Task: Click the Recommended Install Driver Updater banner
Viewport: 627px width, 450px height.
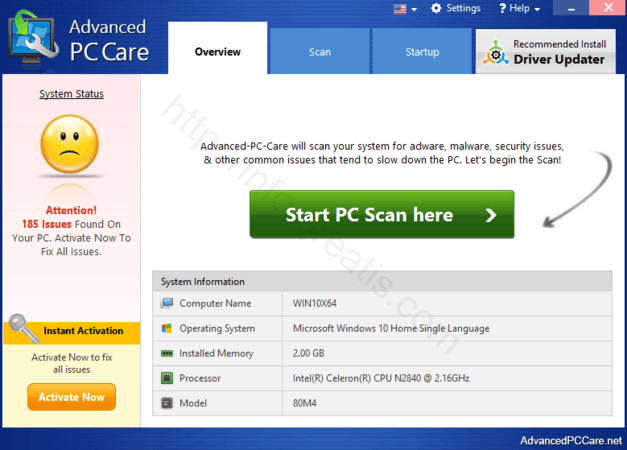Action: [547, 52]
